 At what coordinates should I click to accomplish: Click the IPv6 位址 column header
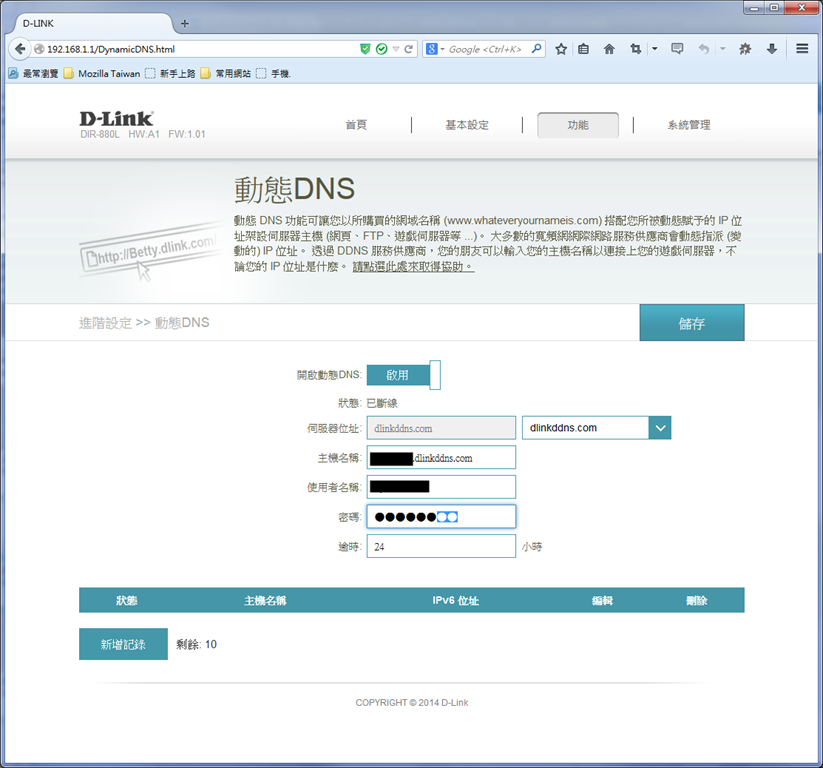(x=455, y=600)
